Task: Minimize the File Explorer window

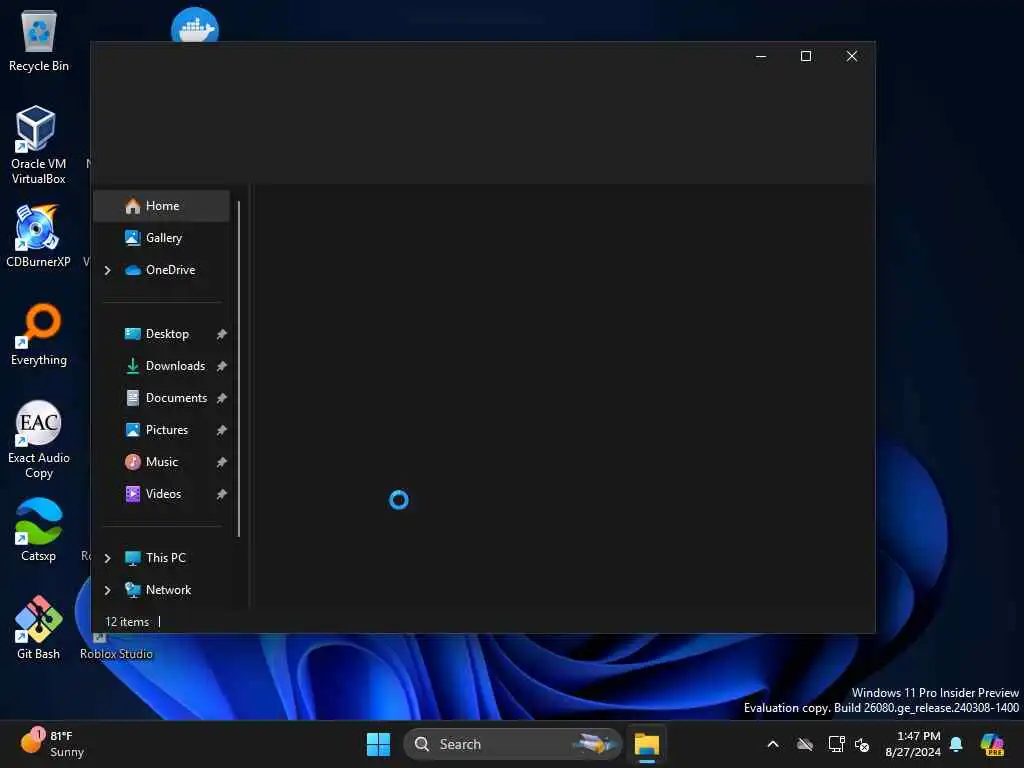Action: point(761,56)
